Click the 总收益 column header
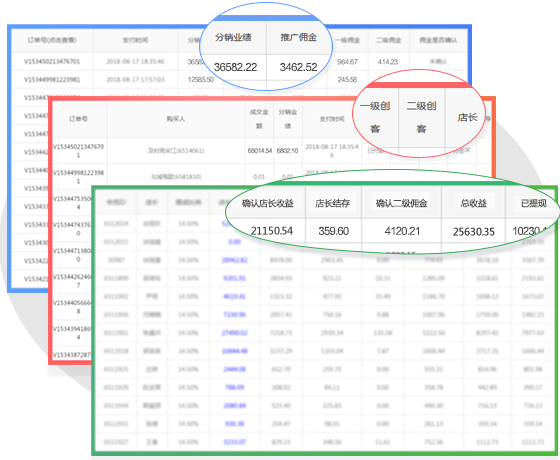560x460 pixels. tap(474, 203)
